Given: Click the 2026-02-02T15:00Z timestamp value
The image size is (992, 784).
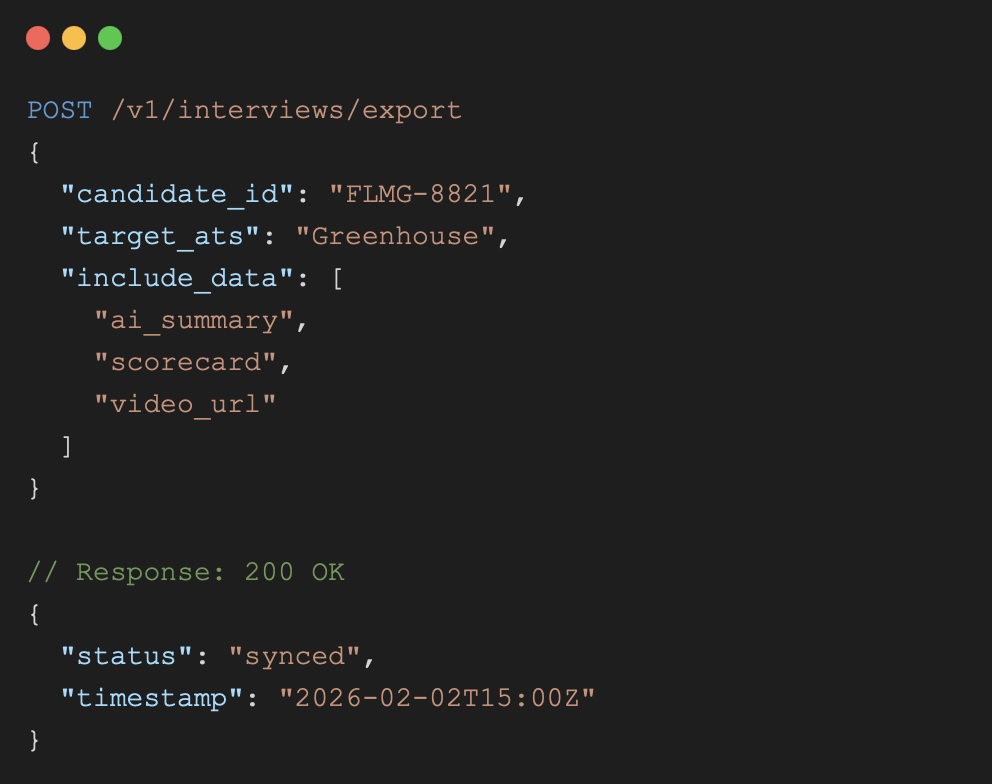Looking at the screenshot, I should click(x=437, y=698).
